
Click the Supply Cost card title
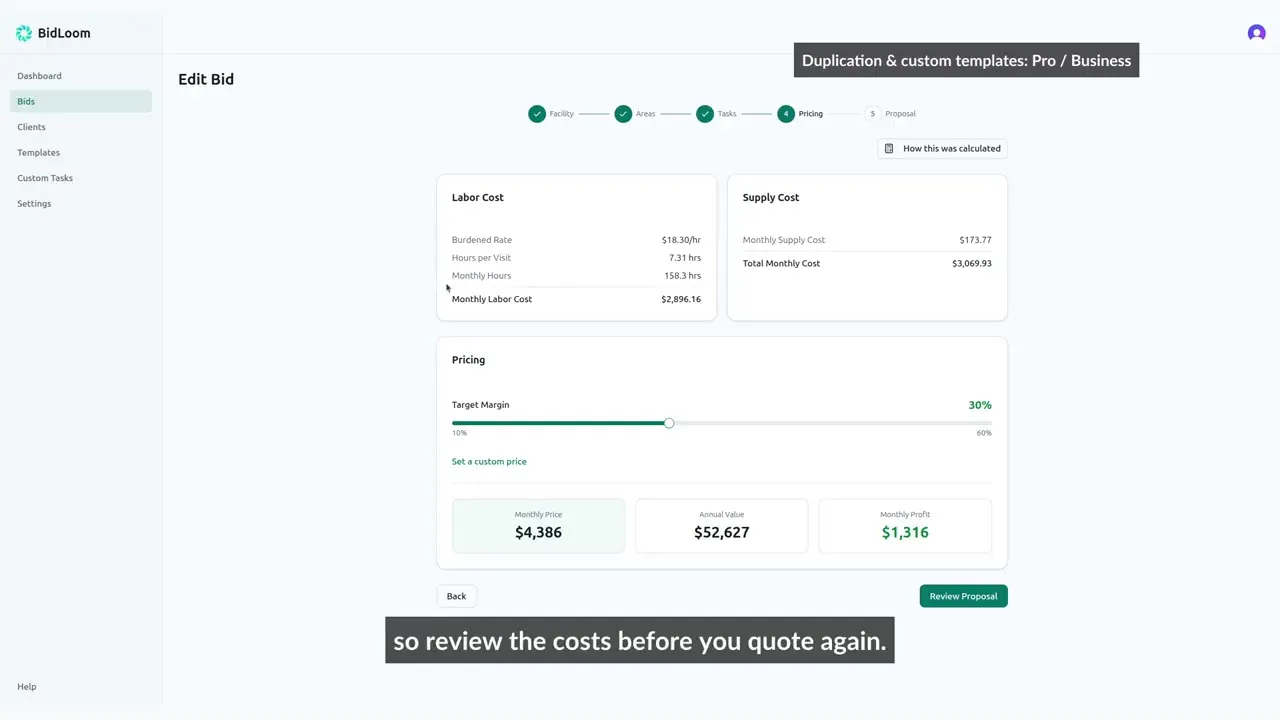771,198
